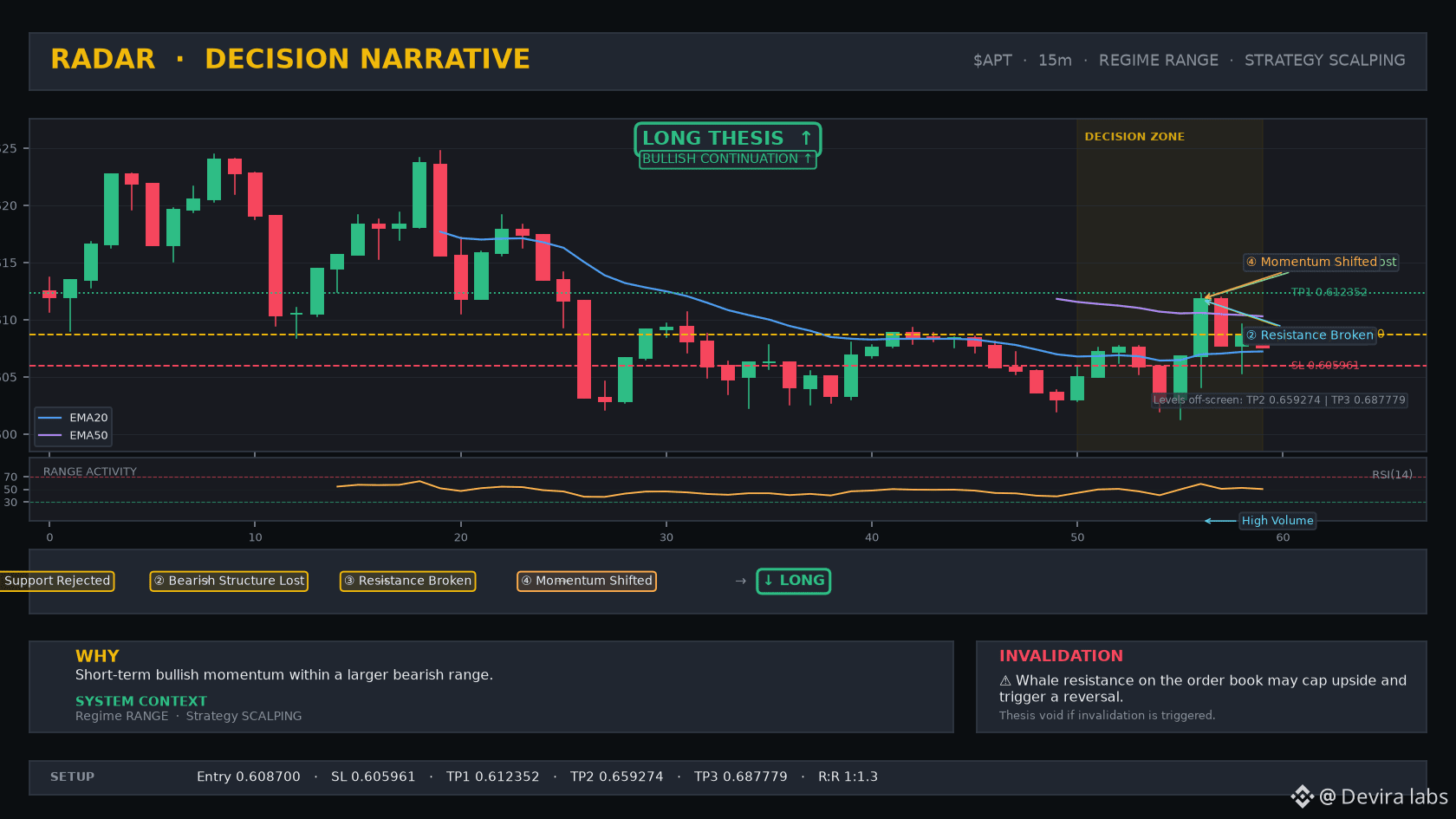The height and width of the screenshot is (819, 1456).
Task: Click the Support Rejected step badge
Action: pos(56,581)
